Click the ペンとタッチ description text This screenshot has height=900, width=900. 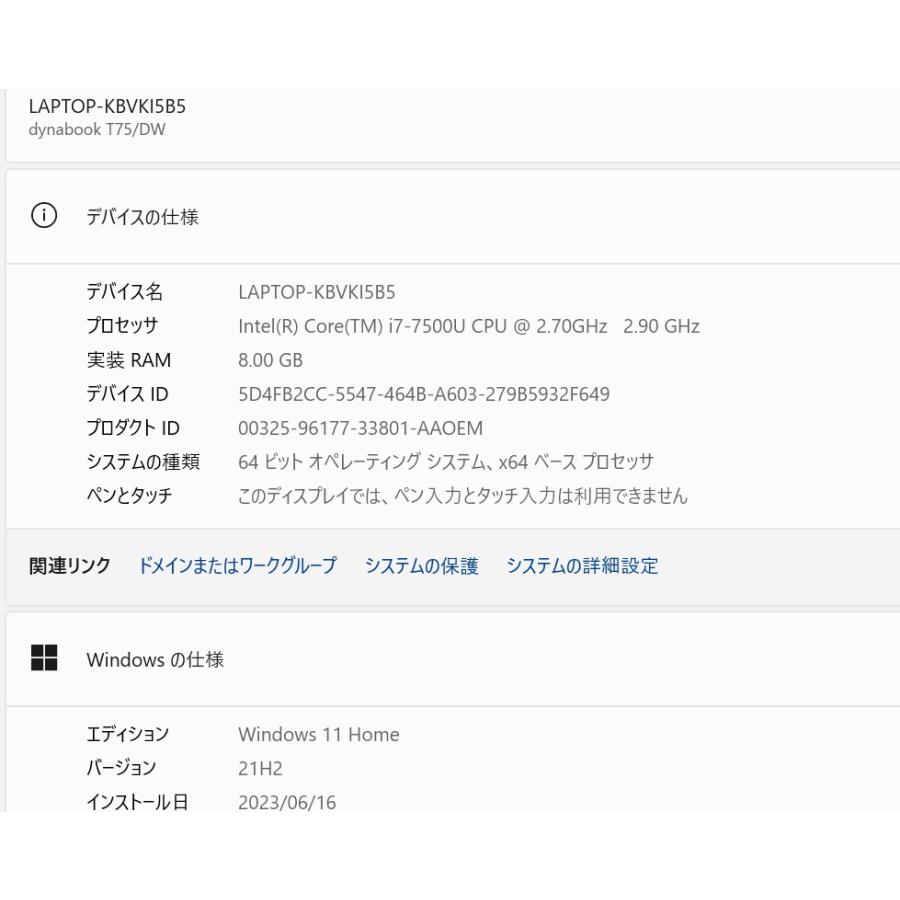click(x=462, y=496)
